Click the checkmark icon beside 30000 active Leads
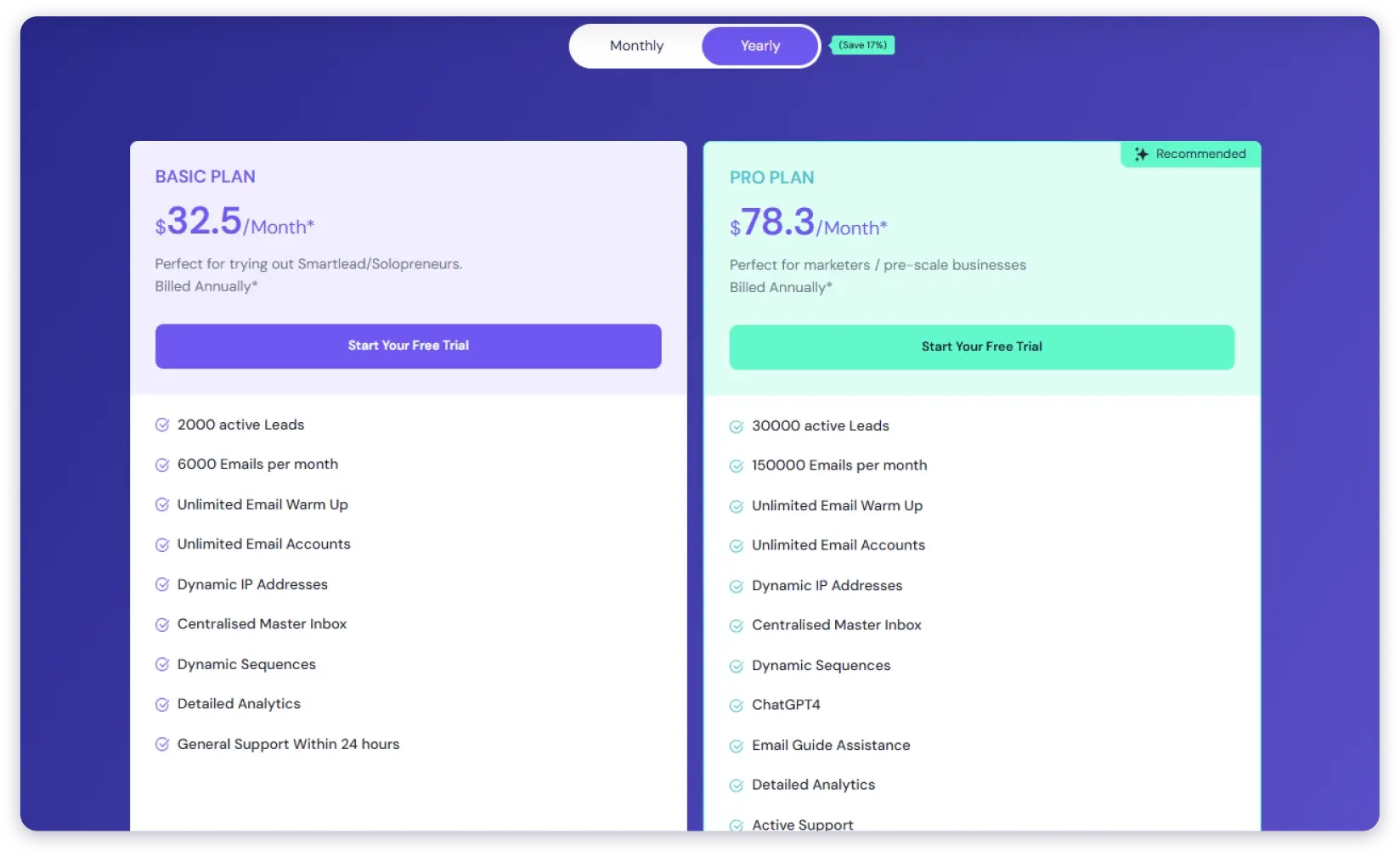1400x856 pixels. (737, 425)
